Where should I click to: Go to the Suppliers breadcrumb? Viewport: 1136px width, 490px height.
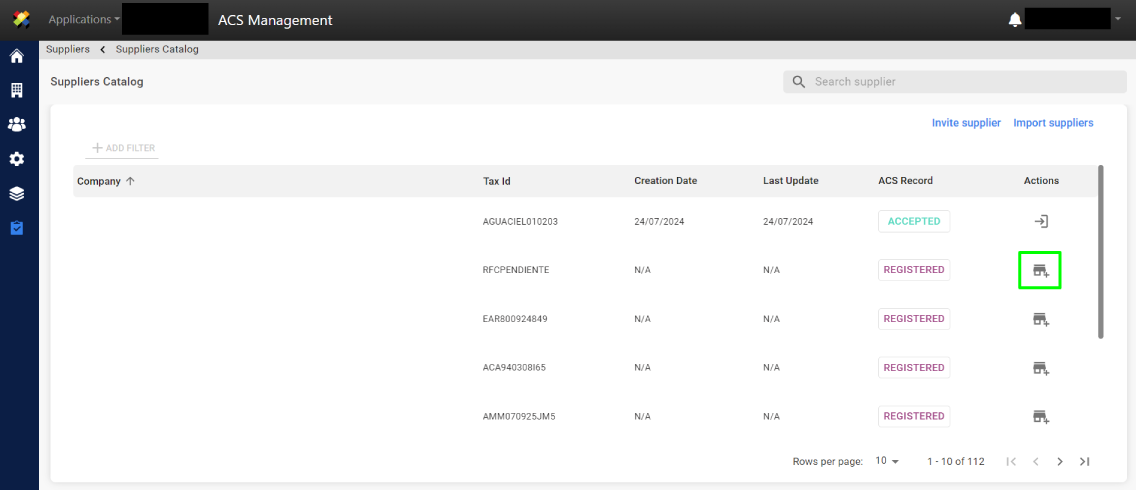(x=67, y=49)
